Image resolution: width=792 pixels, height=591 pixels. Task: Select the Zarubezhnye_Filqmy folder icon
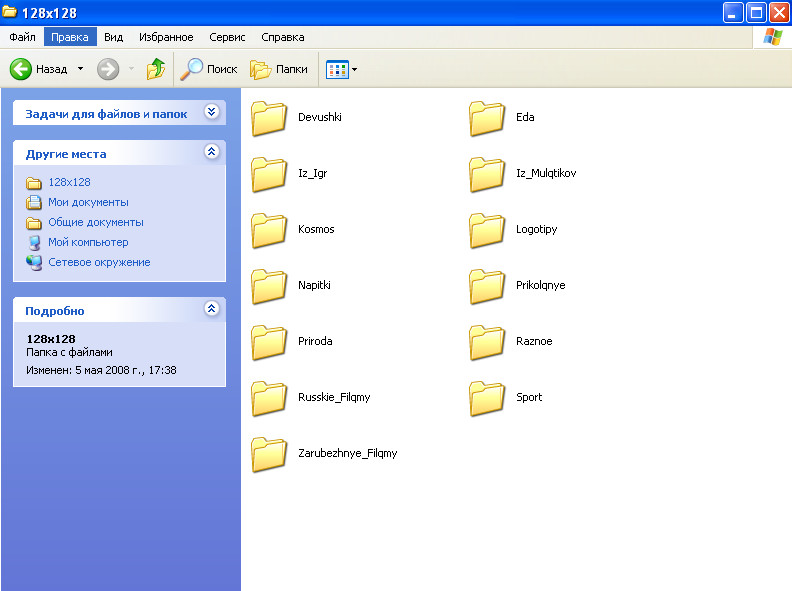coord(269,454)
